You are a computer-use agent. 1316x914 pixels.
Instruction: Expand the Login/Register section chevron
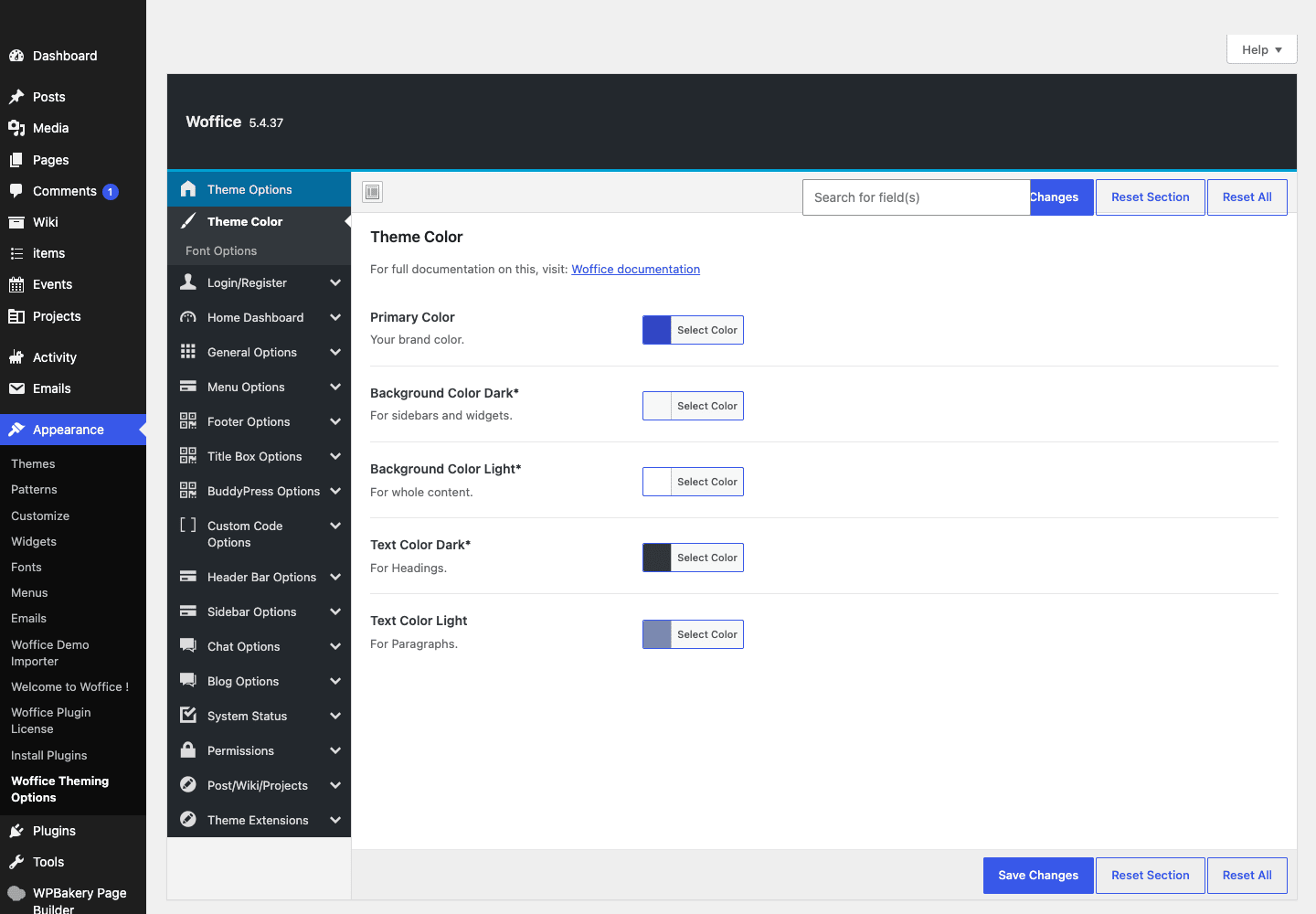(x=335, y=282)
